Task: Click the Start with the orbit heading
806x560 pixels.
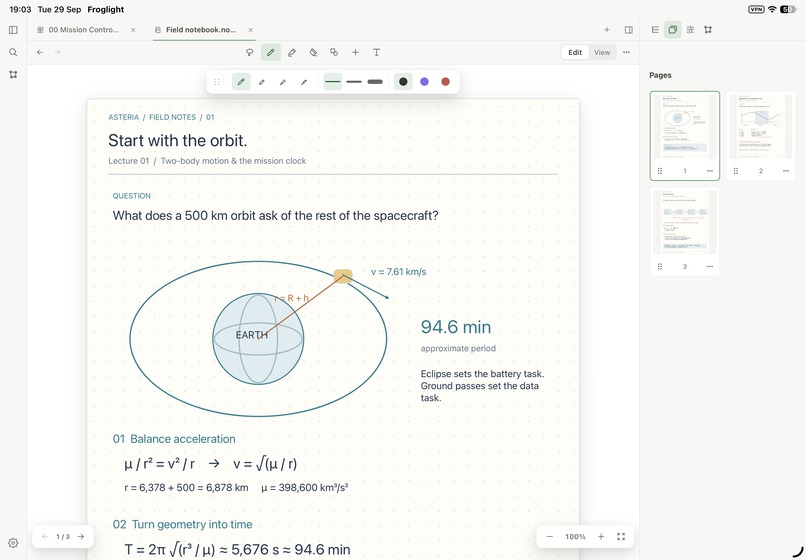Action: pyautogui.click(x=177, y=140)
